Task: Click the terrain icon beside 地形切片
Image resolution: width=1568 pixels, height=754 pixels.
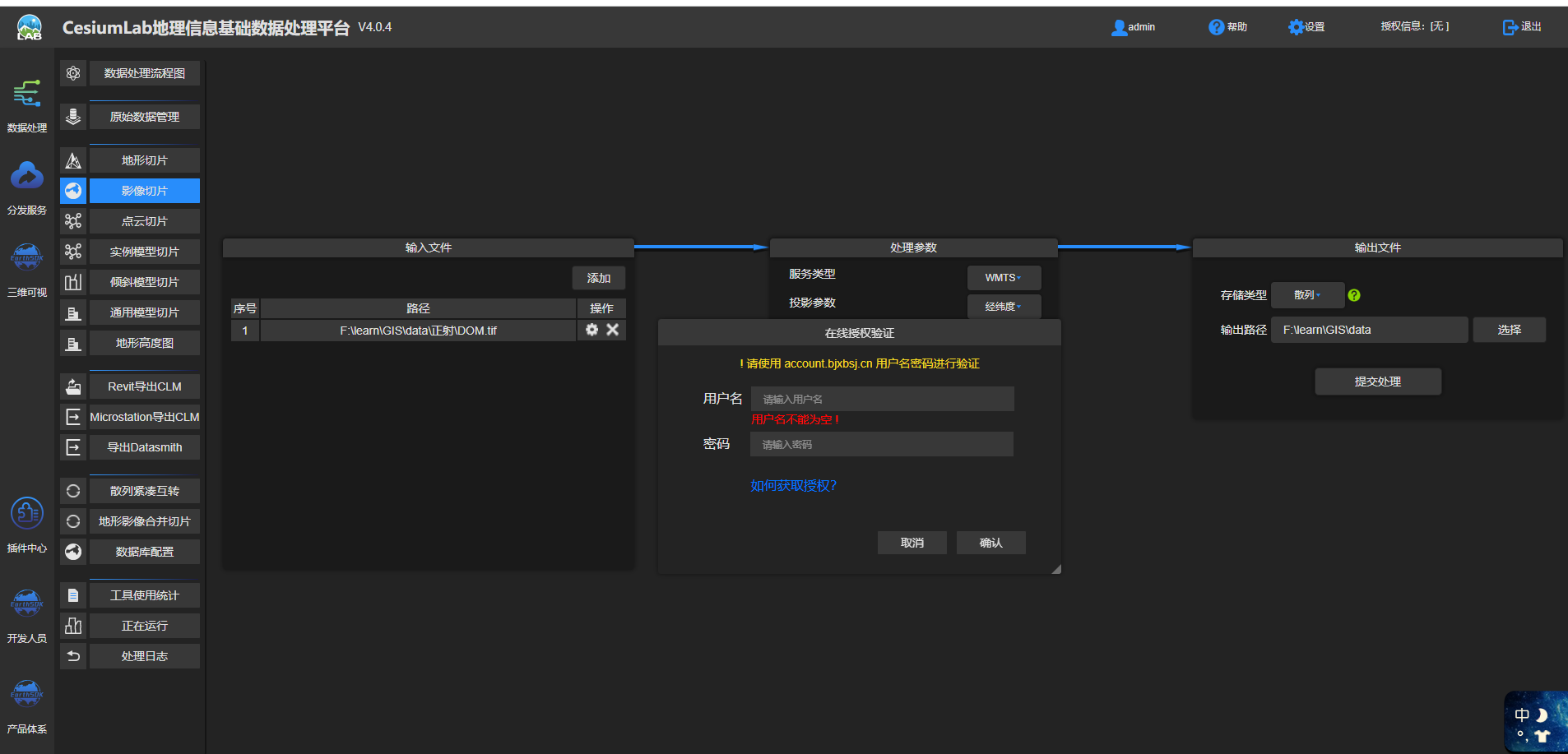Action: tap(73, 160)
